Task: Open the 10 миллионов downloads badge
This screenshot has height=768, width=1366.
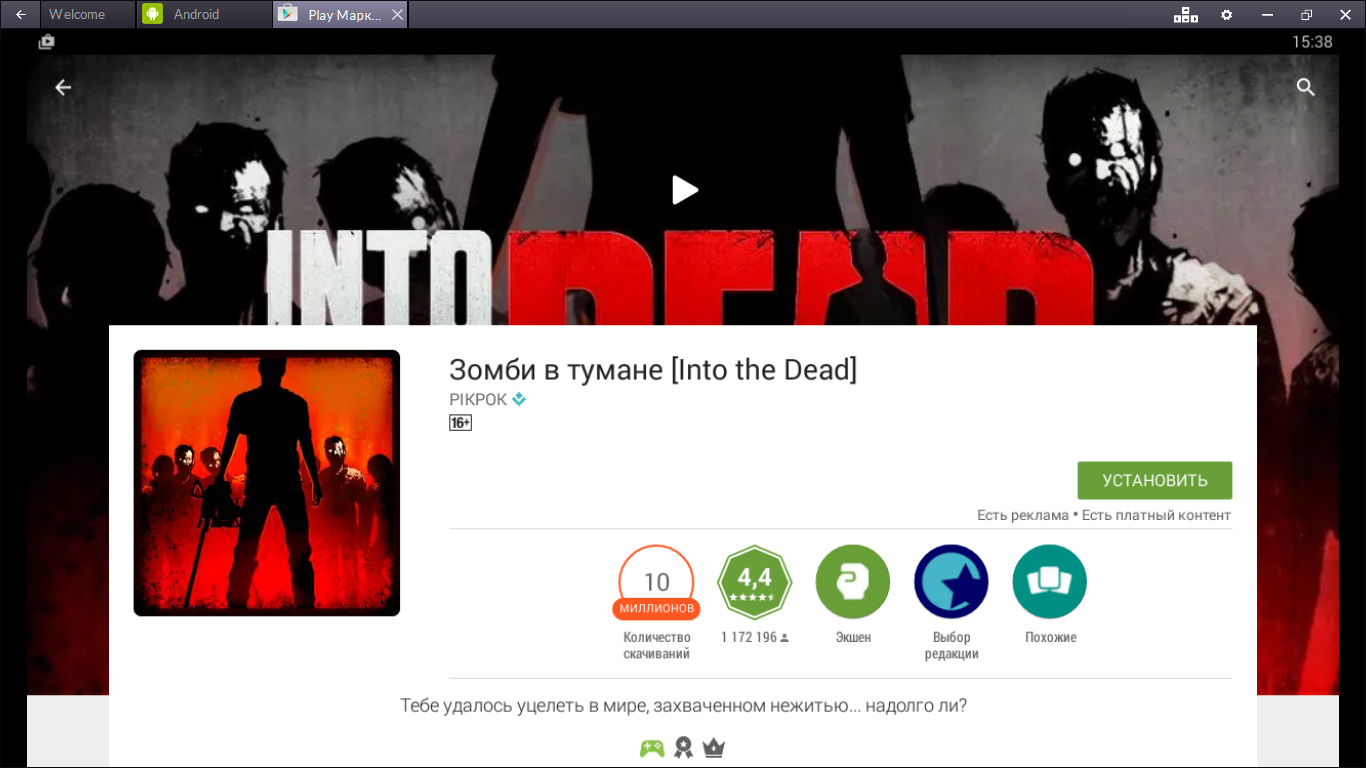Action: pos(656,582)
